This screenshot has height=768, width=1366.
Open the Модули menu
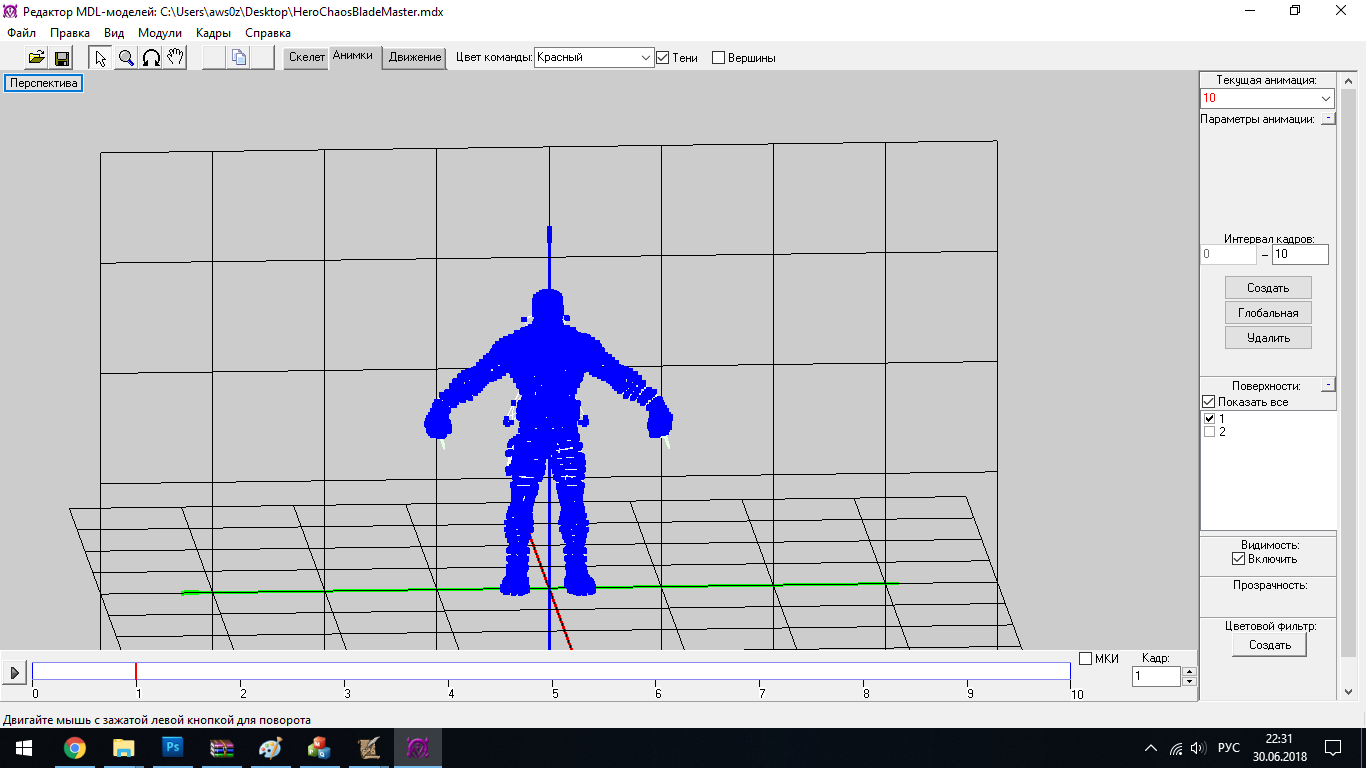coord(160,33)
